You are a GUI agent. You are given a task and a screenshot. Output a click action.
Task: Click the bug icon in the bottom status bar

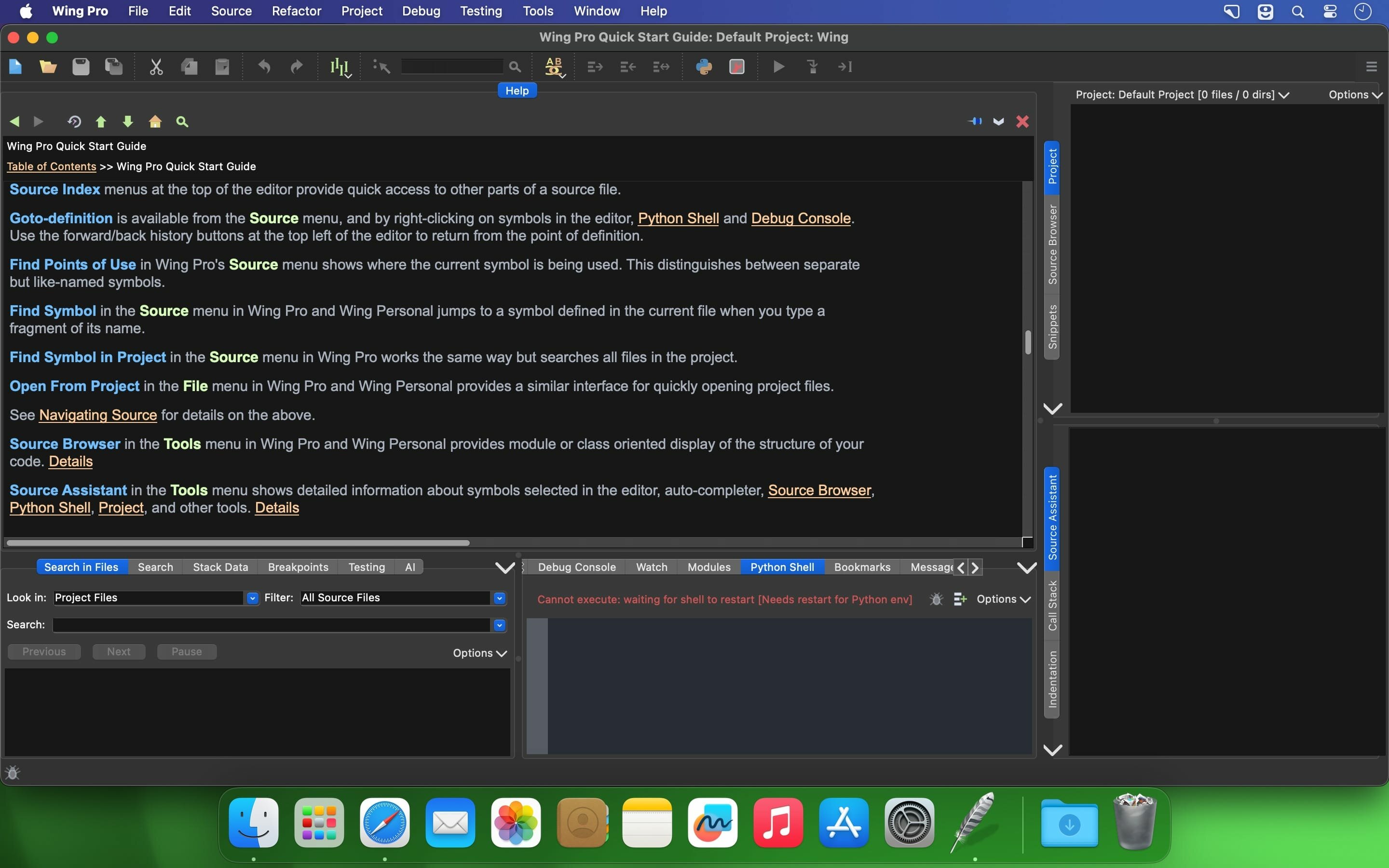click(x=13, y=773)
